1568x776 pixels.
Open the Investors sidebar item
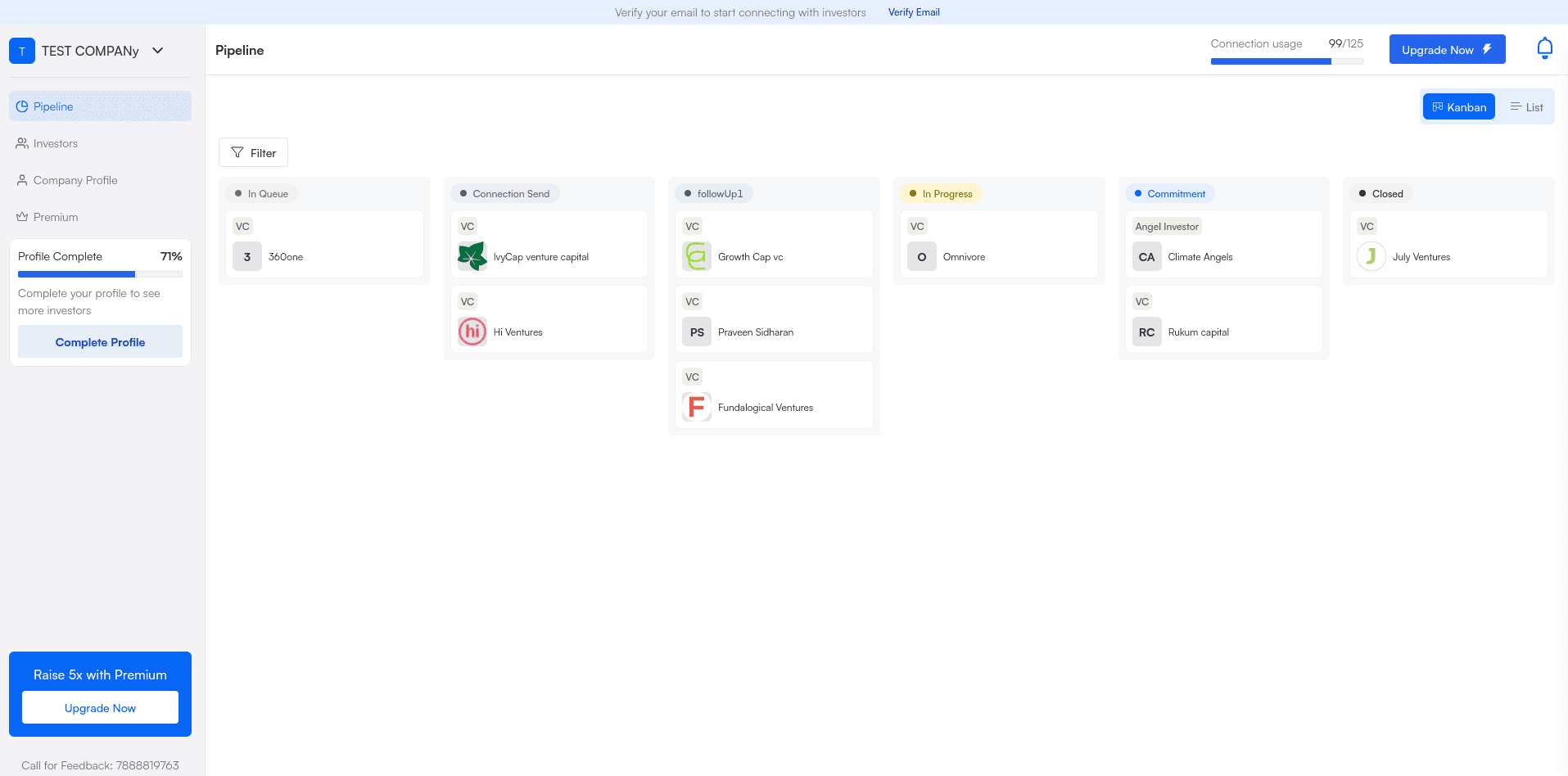click(100, 143)
